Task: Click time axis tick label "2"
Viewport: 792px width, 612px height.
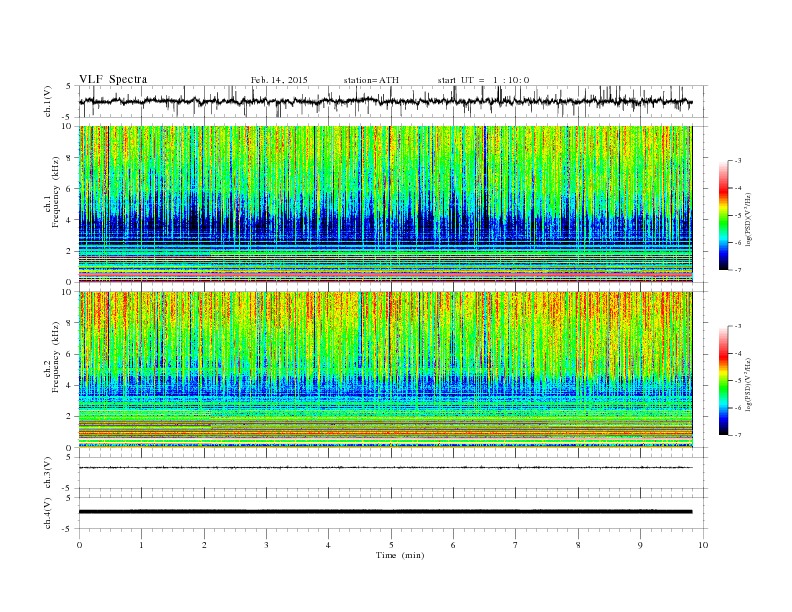Action: 204,545
